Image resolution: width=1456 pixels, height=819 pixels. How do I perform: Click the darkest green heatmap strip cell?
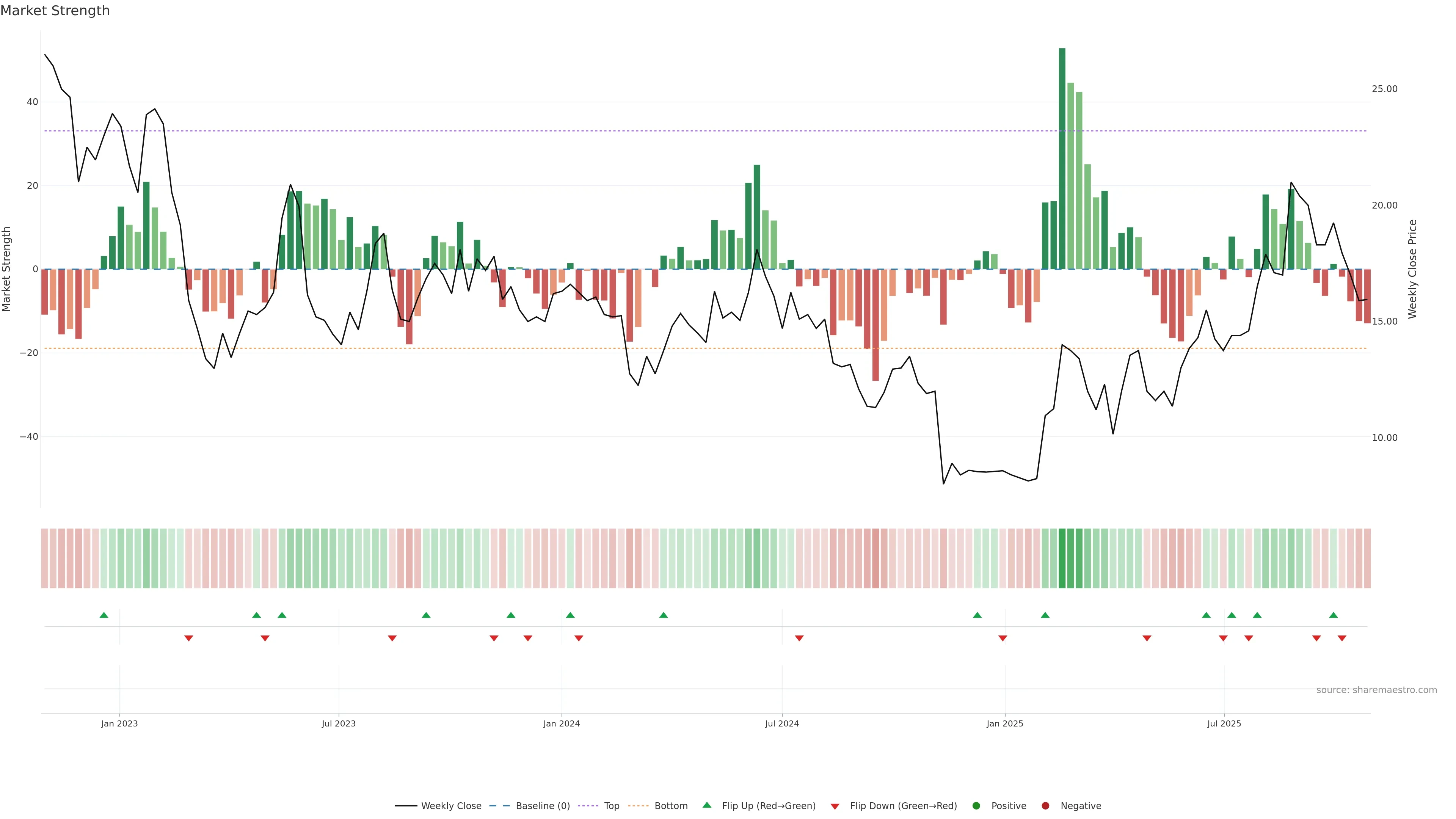click(x=1062, y=559)
